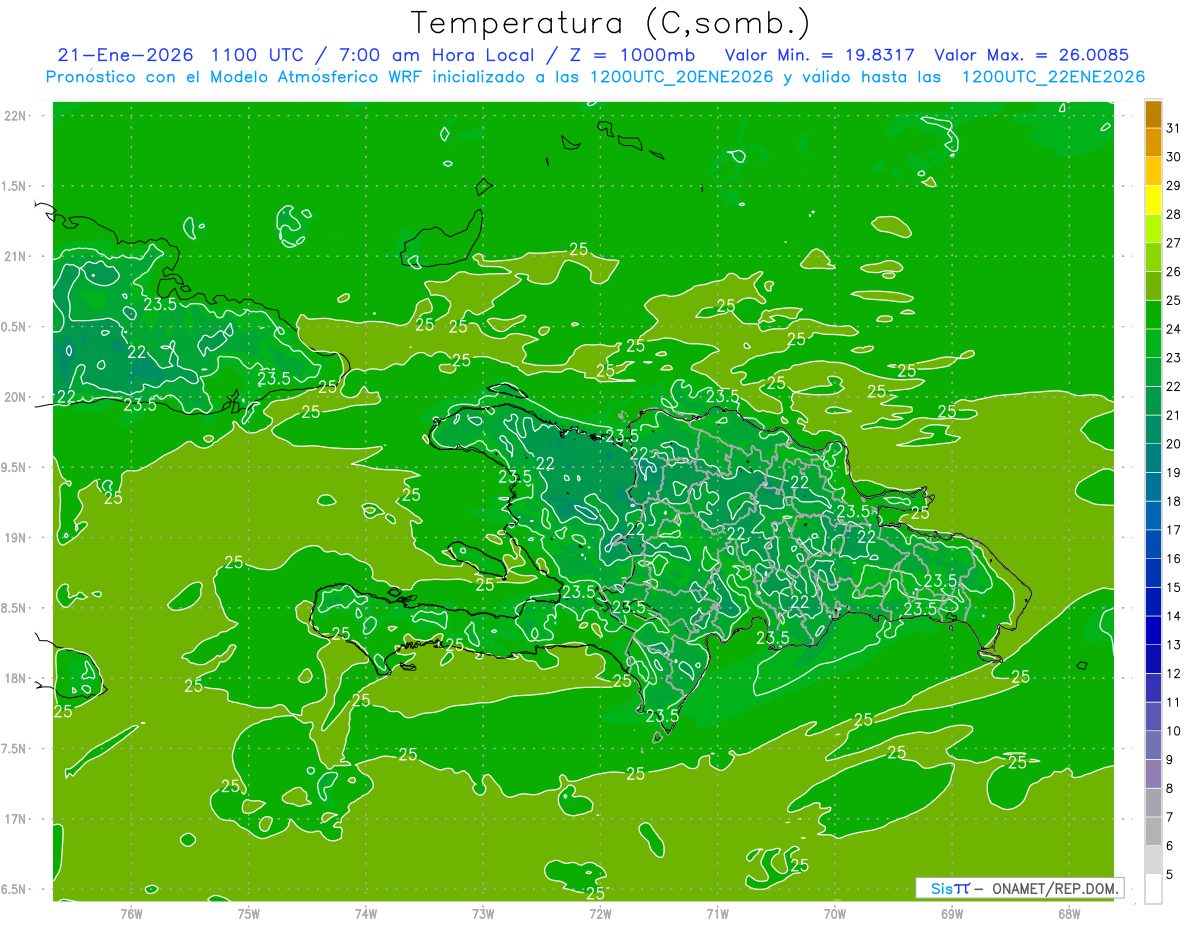Pick colorbar swatch between 23 and 24
This screenshot has height=927, width=1200.
click(x=1153, y=344)
